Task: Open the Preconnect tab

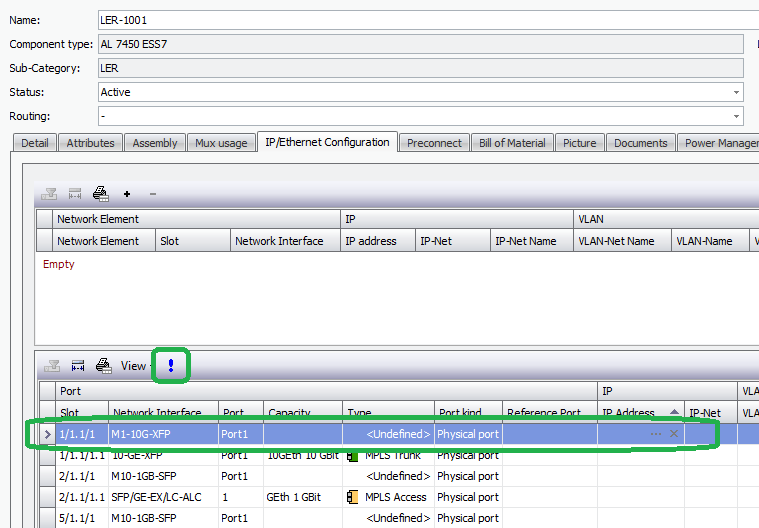Action: (x=434, y=143)
